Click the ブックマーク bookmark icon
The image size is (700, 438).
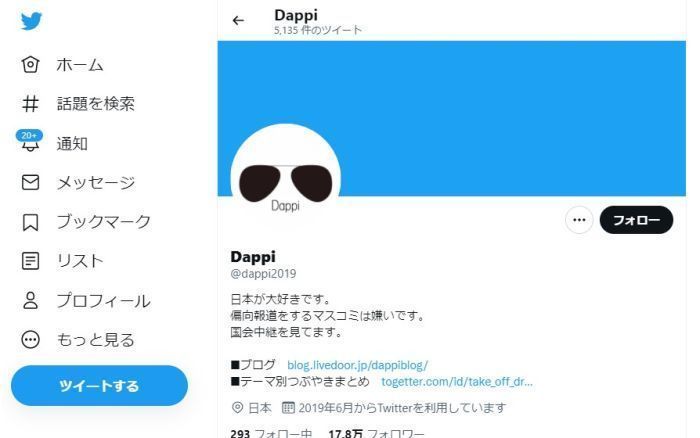(x=30, y=222)
